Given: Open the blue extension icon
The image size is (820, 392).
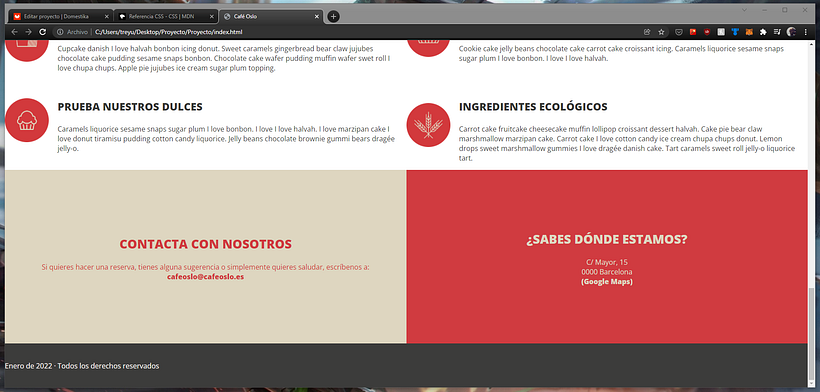Looking at the screenshot, I should coord(735,32).
